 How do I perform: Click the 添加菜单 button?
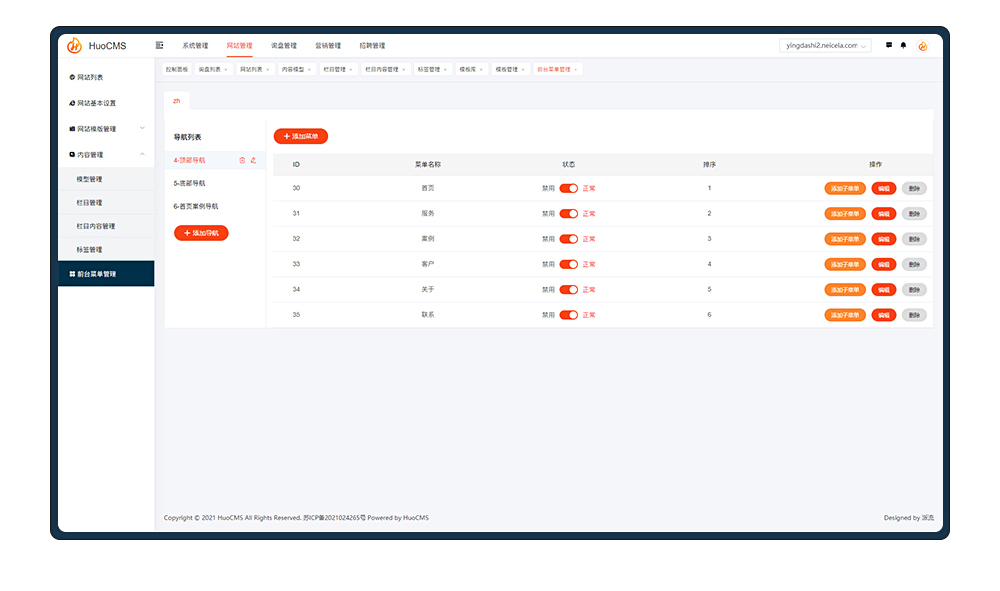(x=301, y=136)
